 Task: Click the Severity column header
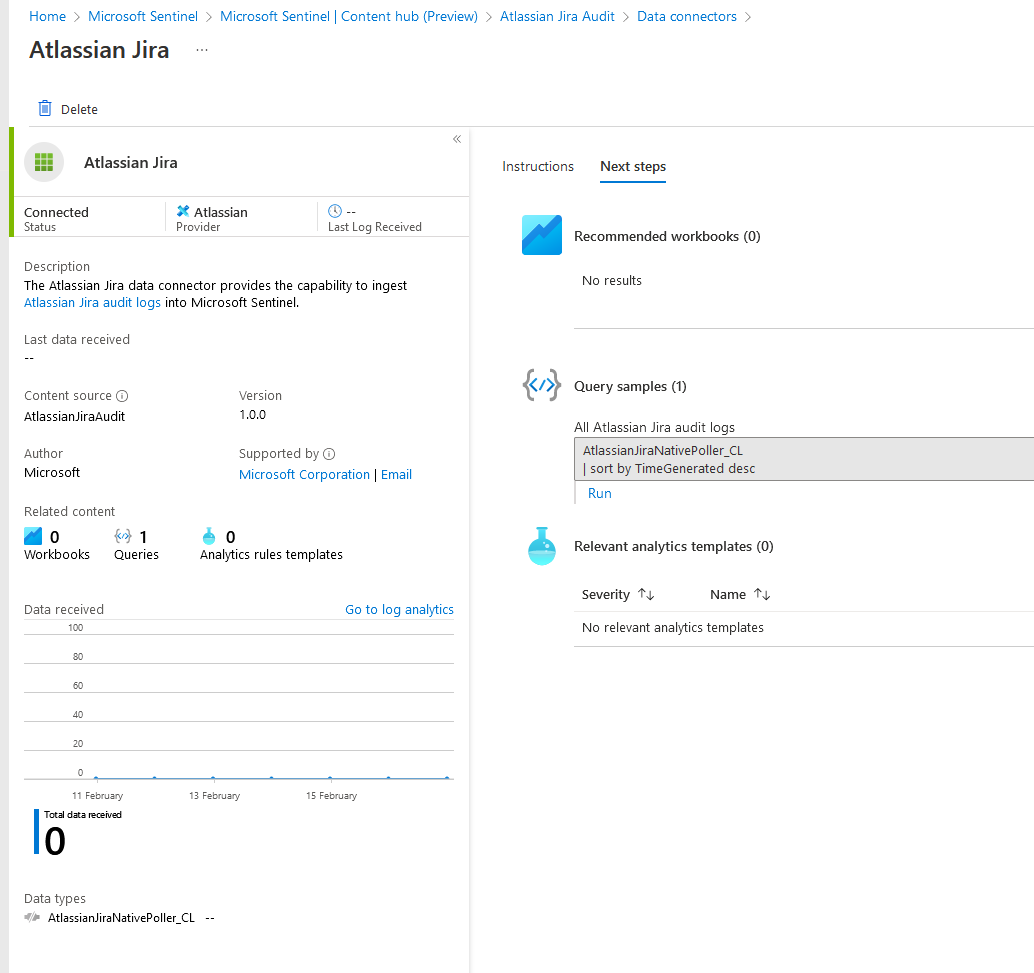605,594
